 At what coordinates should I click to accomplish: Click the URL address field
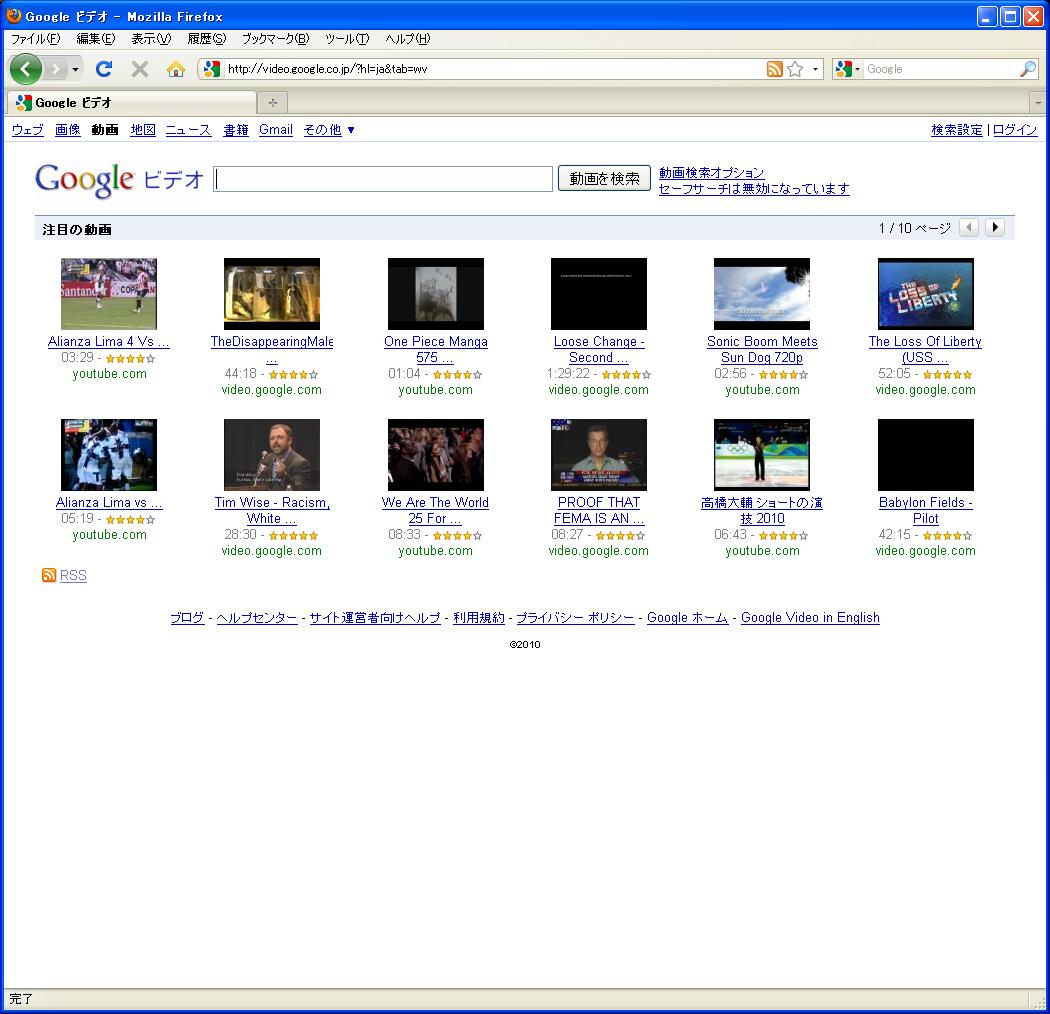[x=494, y=68]
